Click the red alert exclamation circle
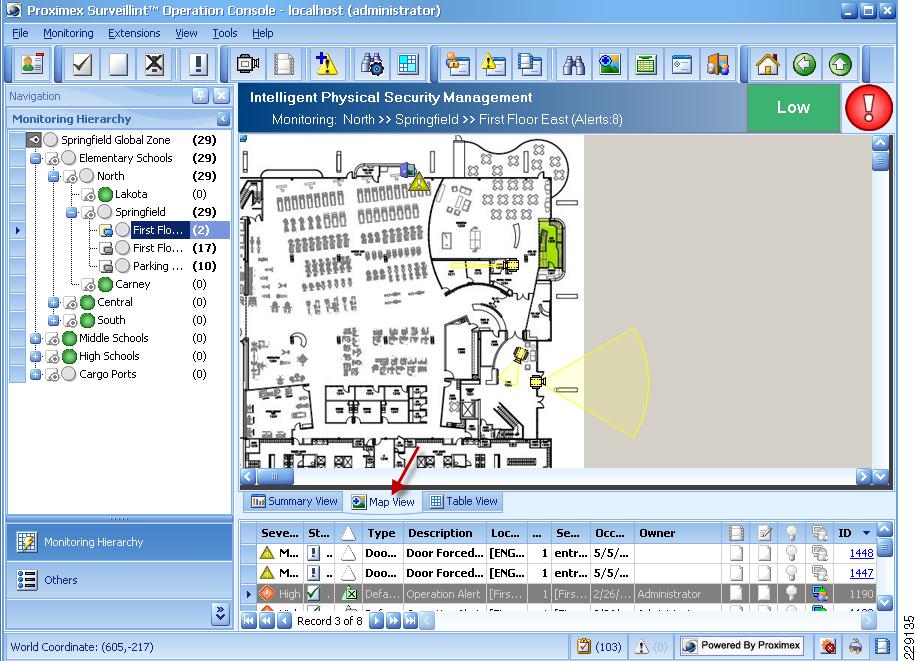 pyautogui.click(x=869, y=107)
